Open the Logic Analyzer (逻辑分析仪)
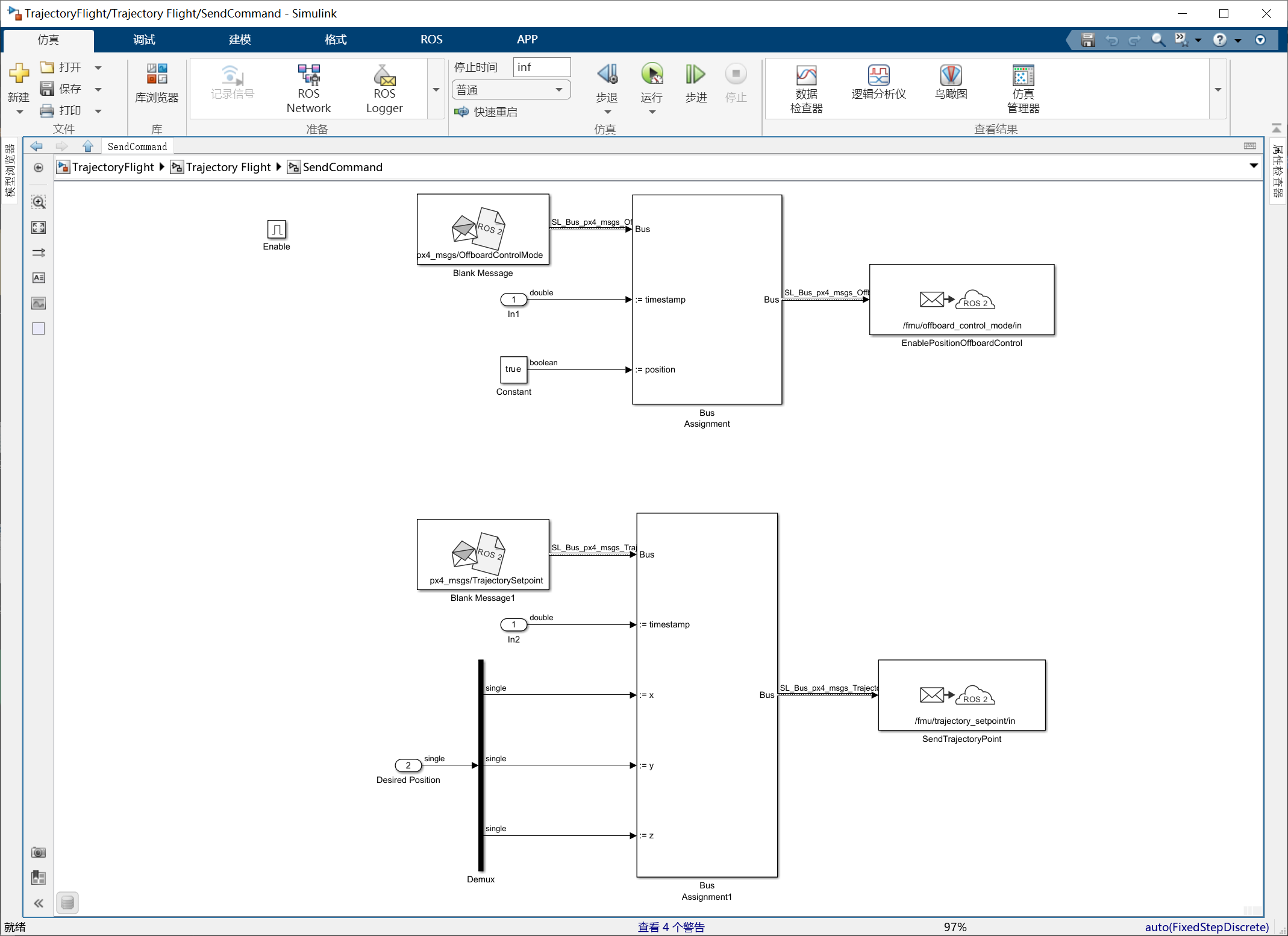 (878, 83)
